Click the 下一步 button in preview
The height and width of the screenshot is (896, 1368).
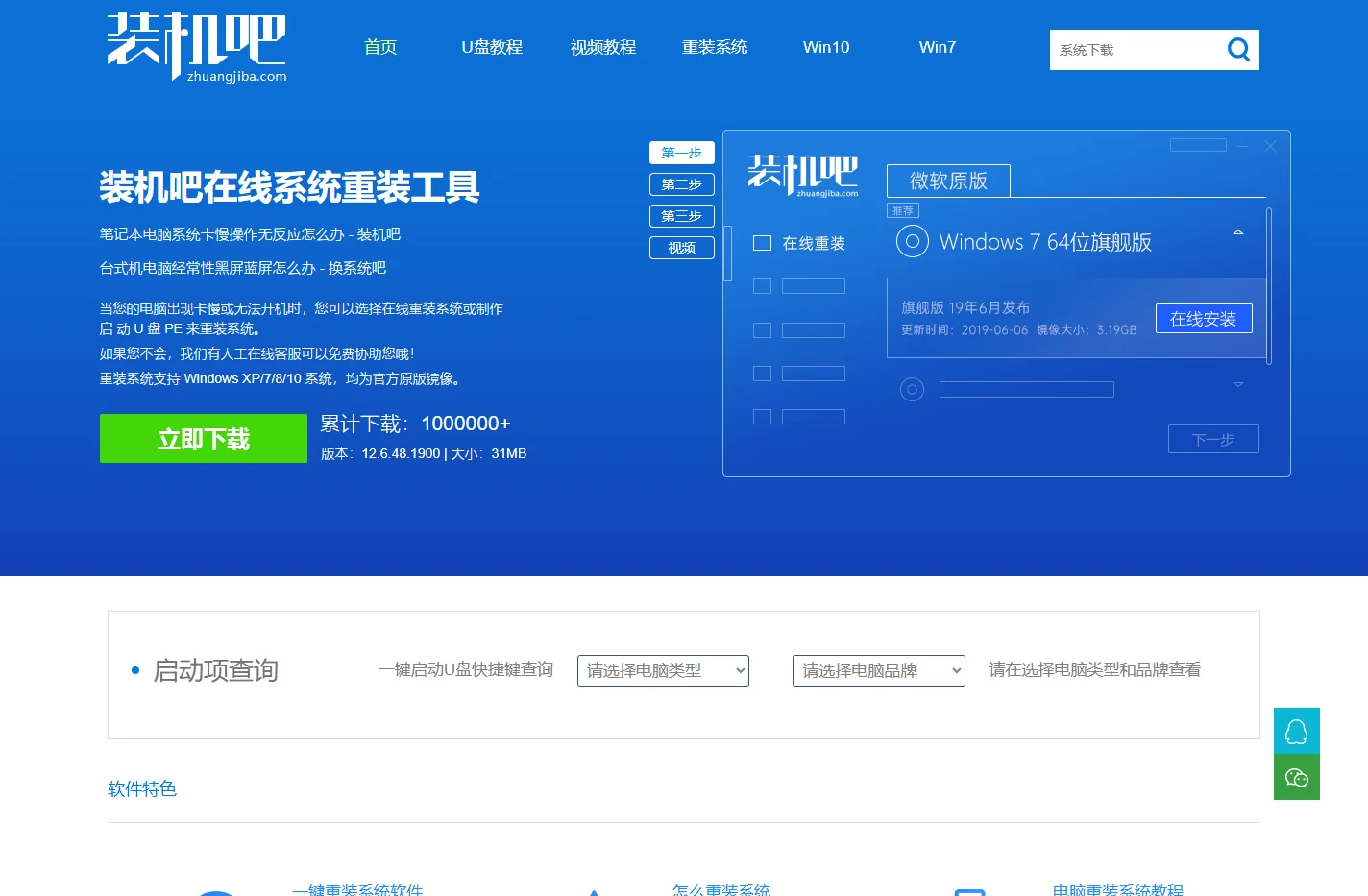1213,439
